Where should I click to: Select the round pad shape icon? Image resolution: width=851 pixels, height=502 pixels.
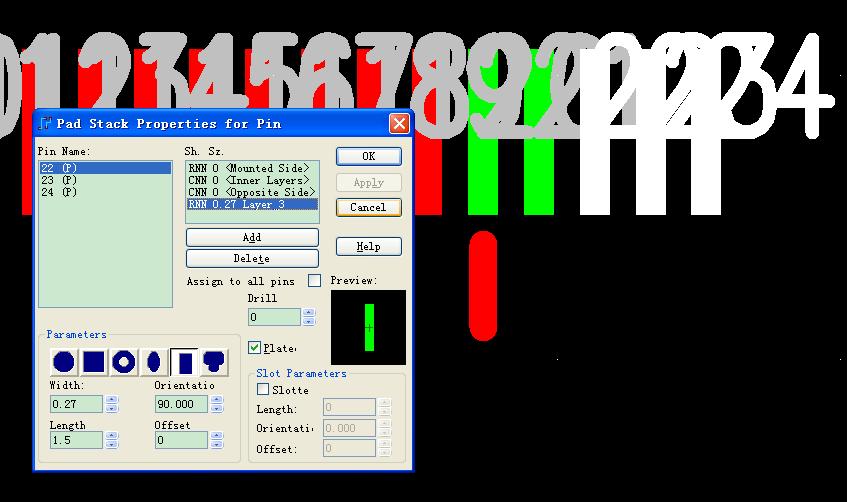64,362
